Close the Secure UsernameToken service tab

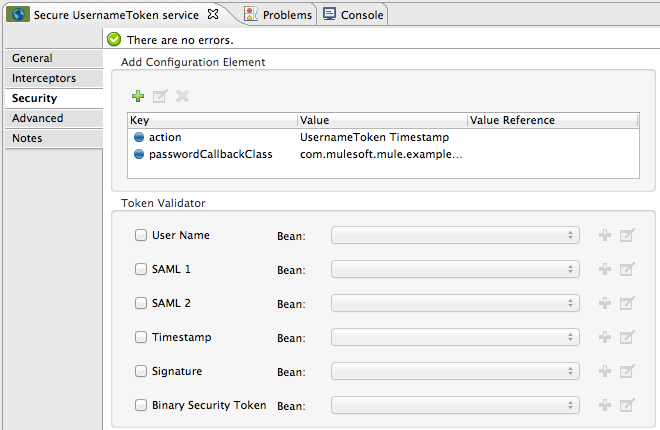pyautogui.click(x=212, y=15)
